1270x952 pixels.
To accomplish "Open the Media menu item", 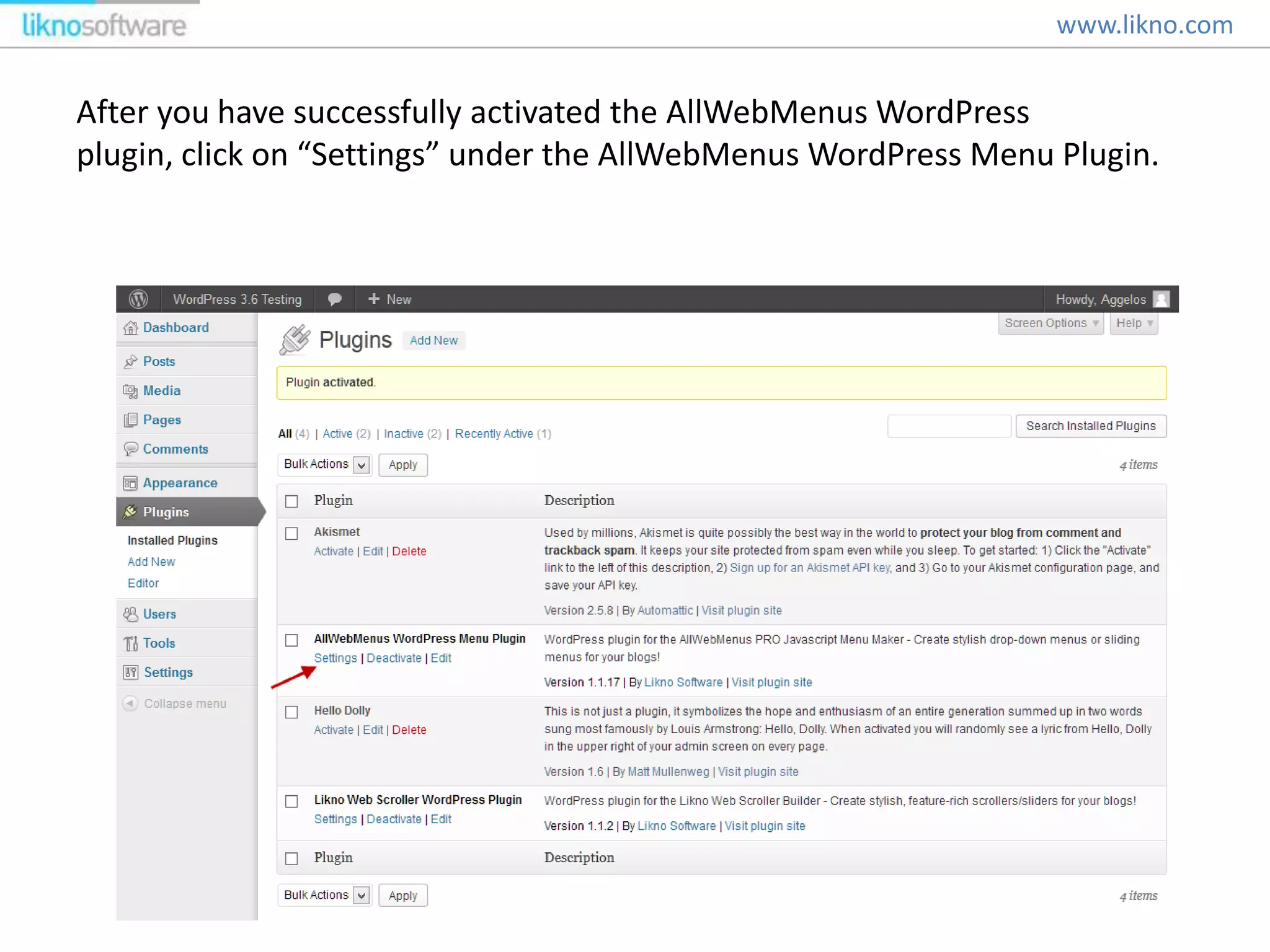I will [162, 391].
